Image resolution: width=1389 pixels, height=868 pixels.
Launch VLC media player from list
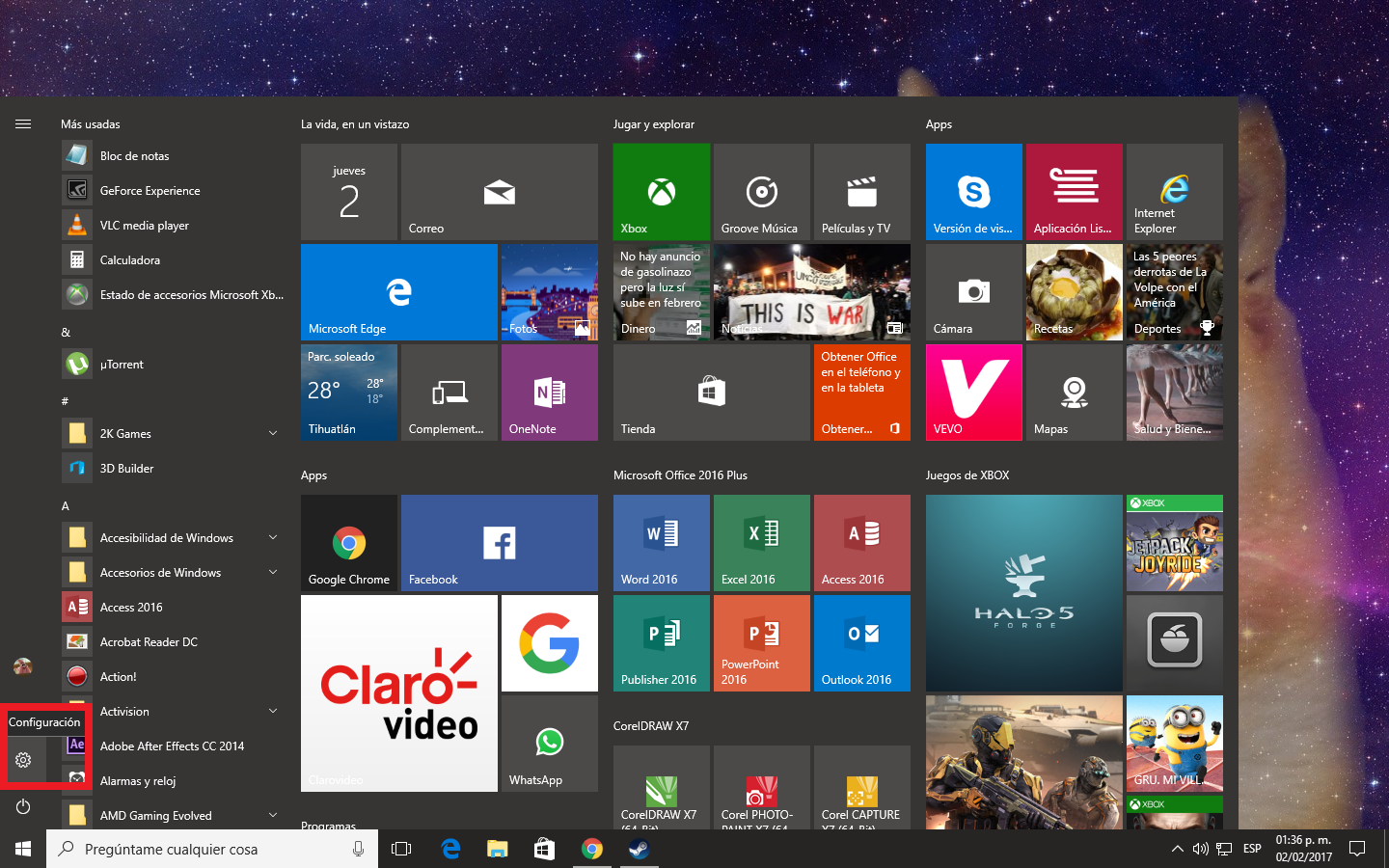coord(174,226)
